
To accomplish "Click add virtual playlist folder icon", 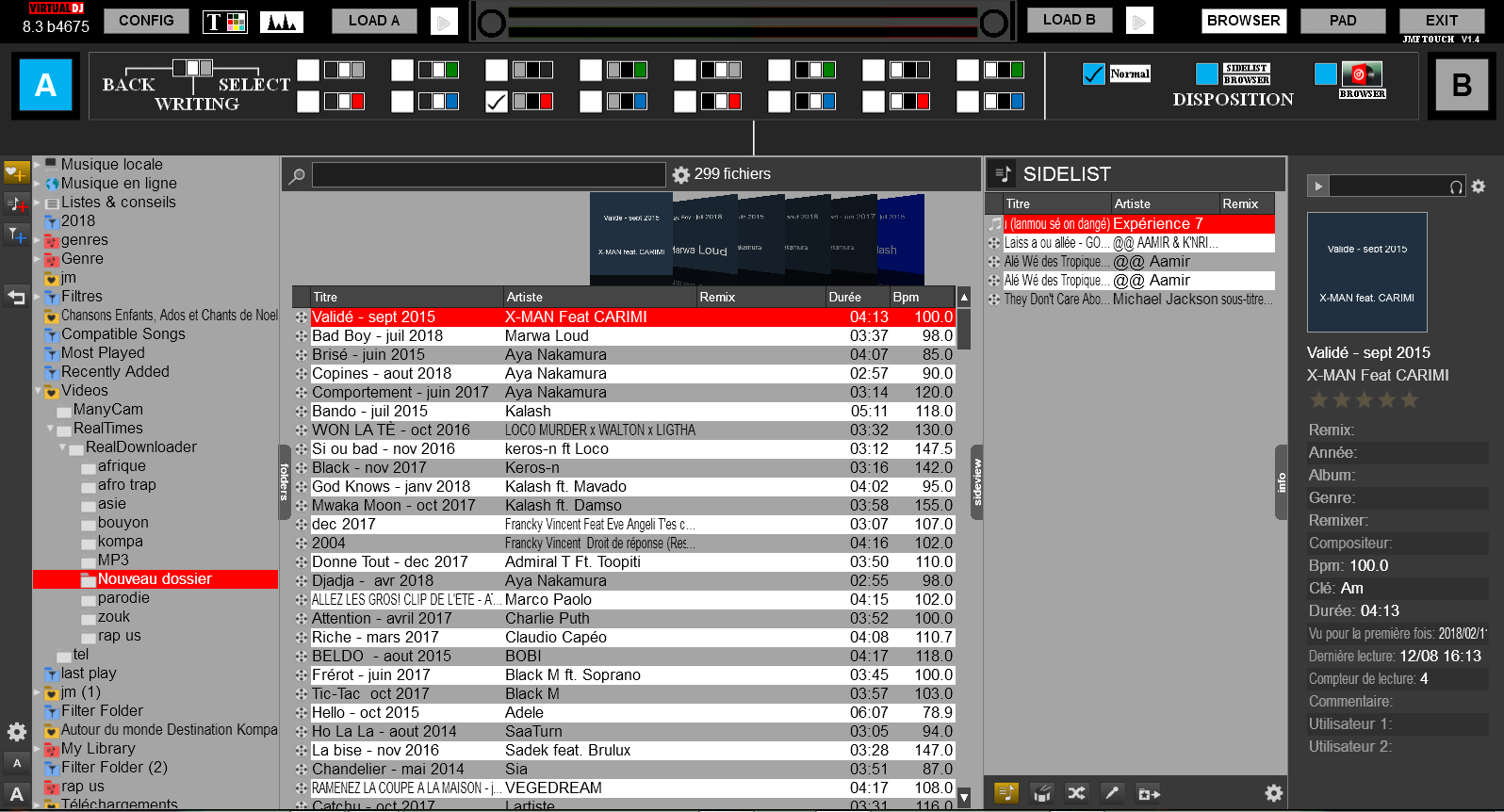I will (x=17, y=203).
